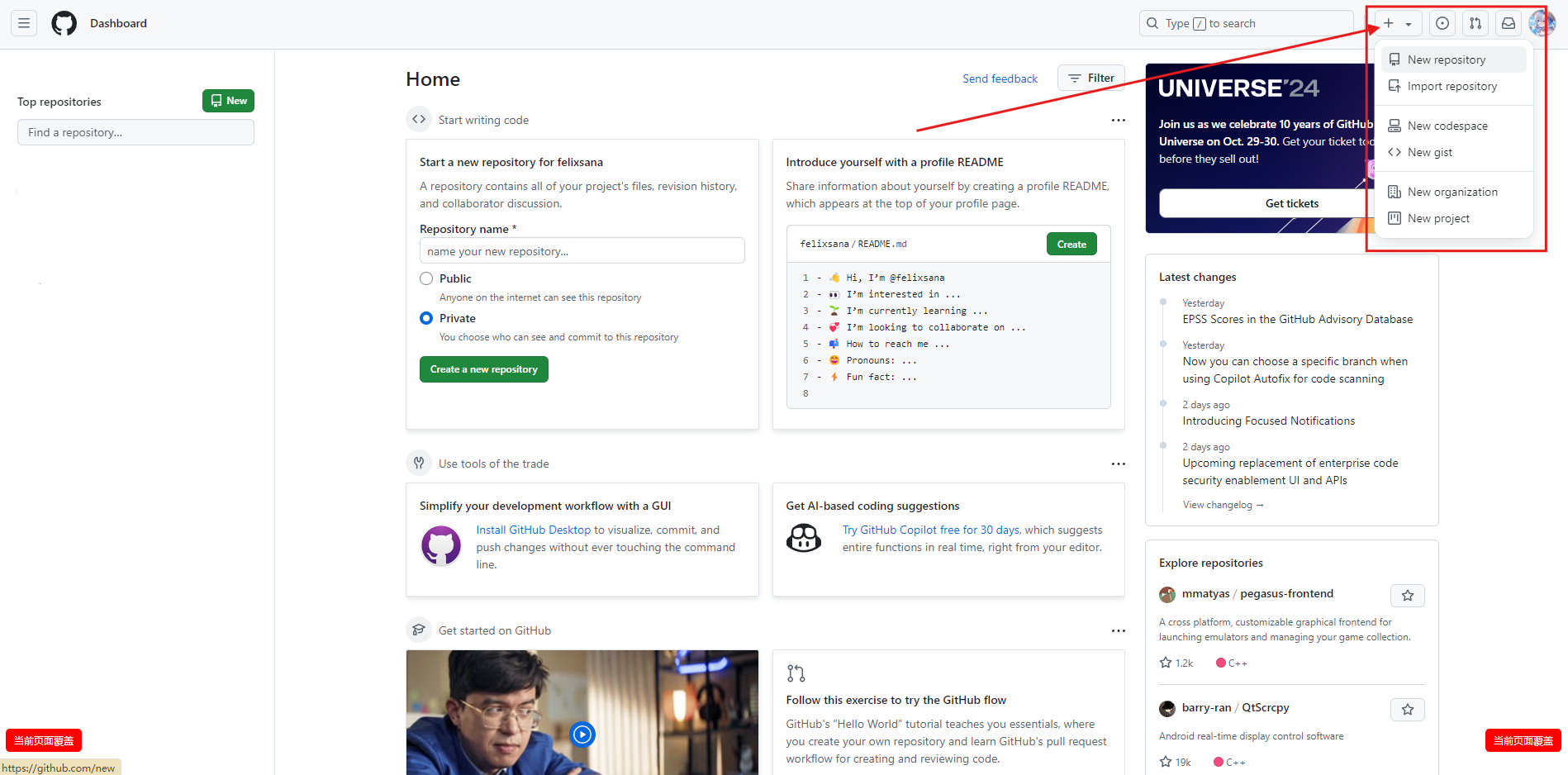Click the barry-ran avatar icon

1166,708
